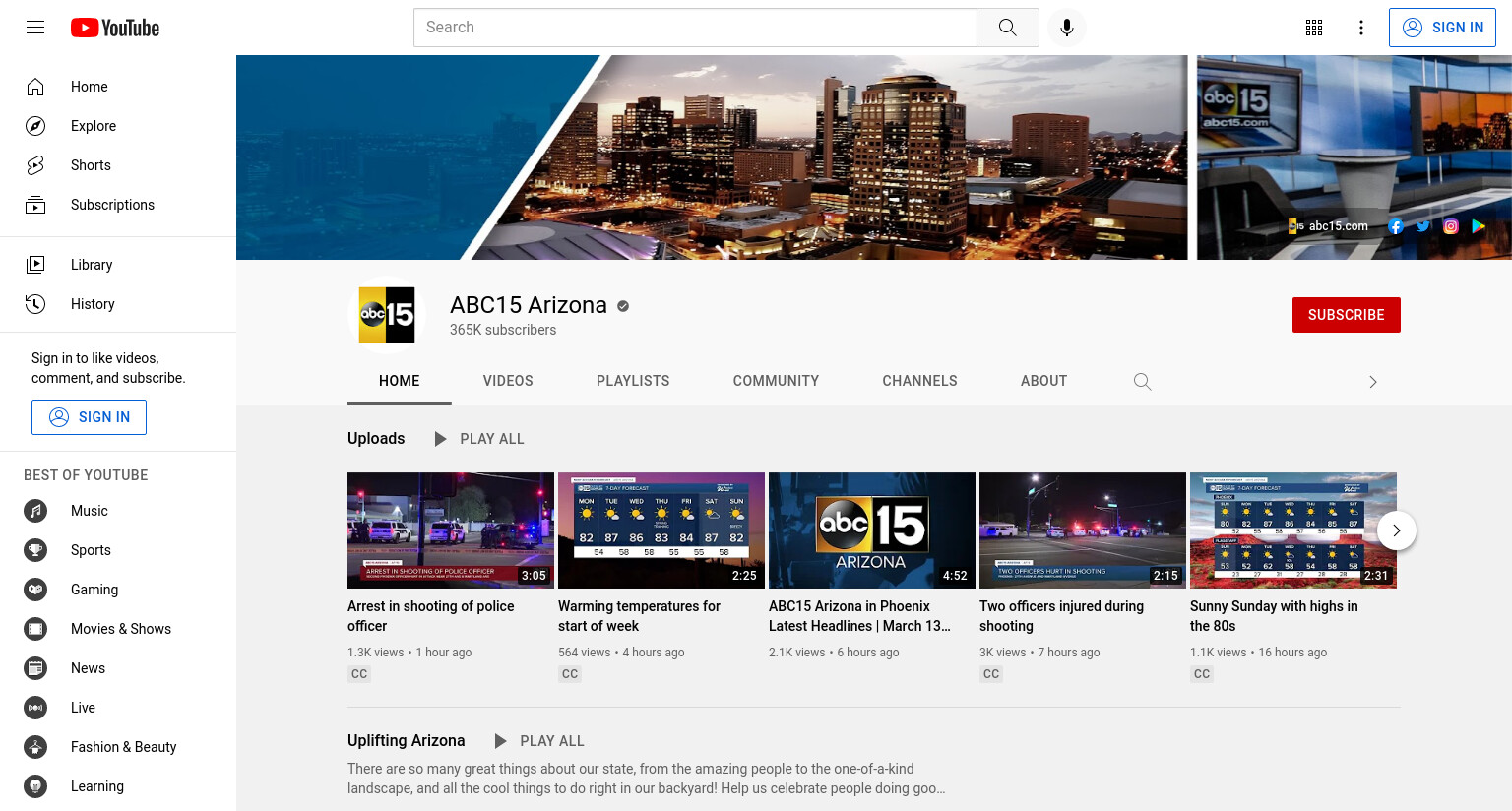Browse the Music category

pyautogui.click(x=118, y=511)
